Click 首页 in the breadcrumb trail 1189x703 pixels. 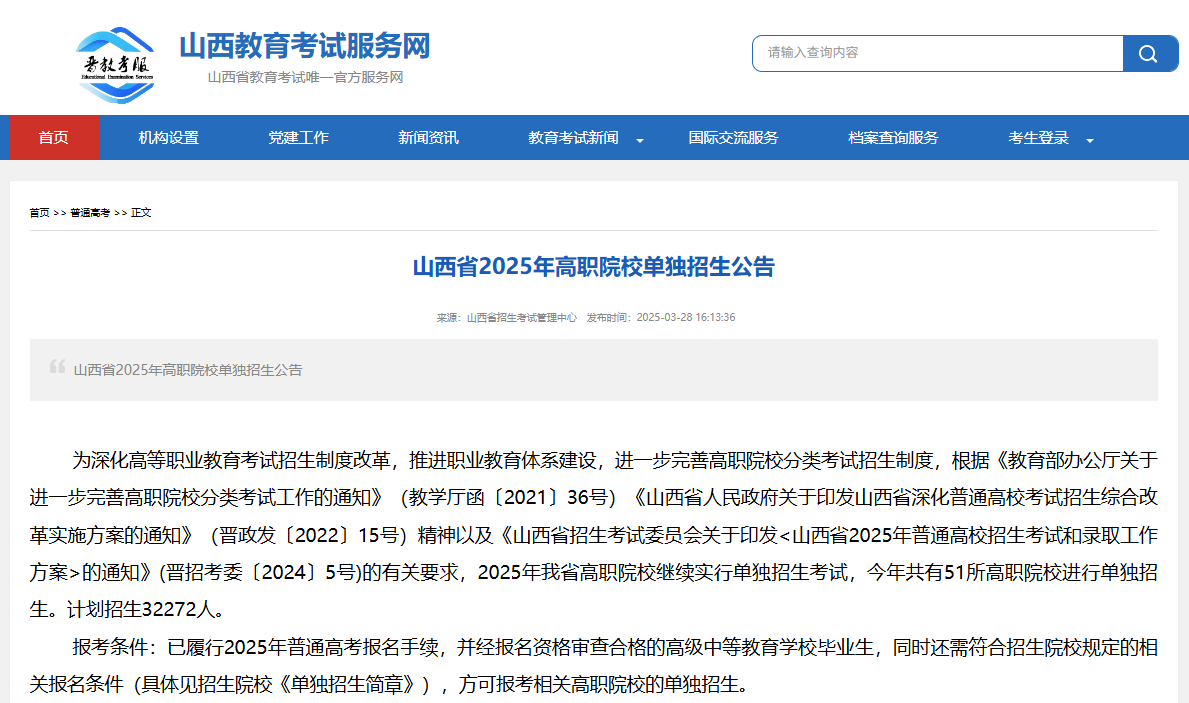click(39, 213)
